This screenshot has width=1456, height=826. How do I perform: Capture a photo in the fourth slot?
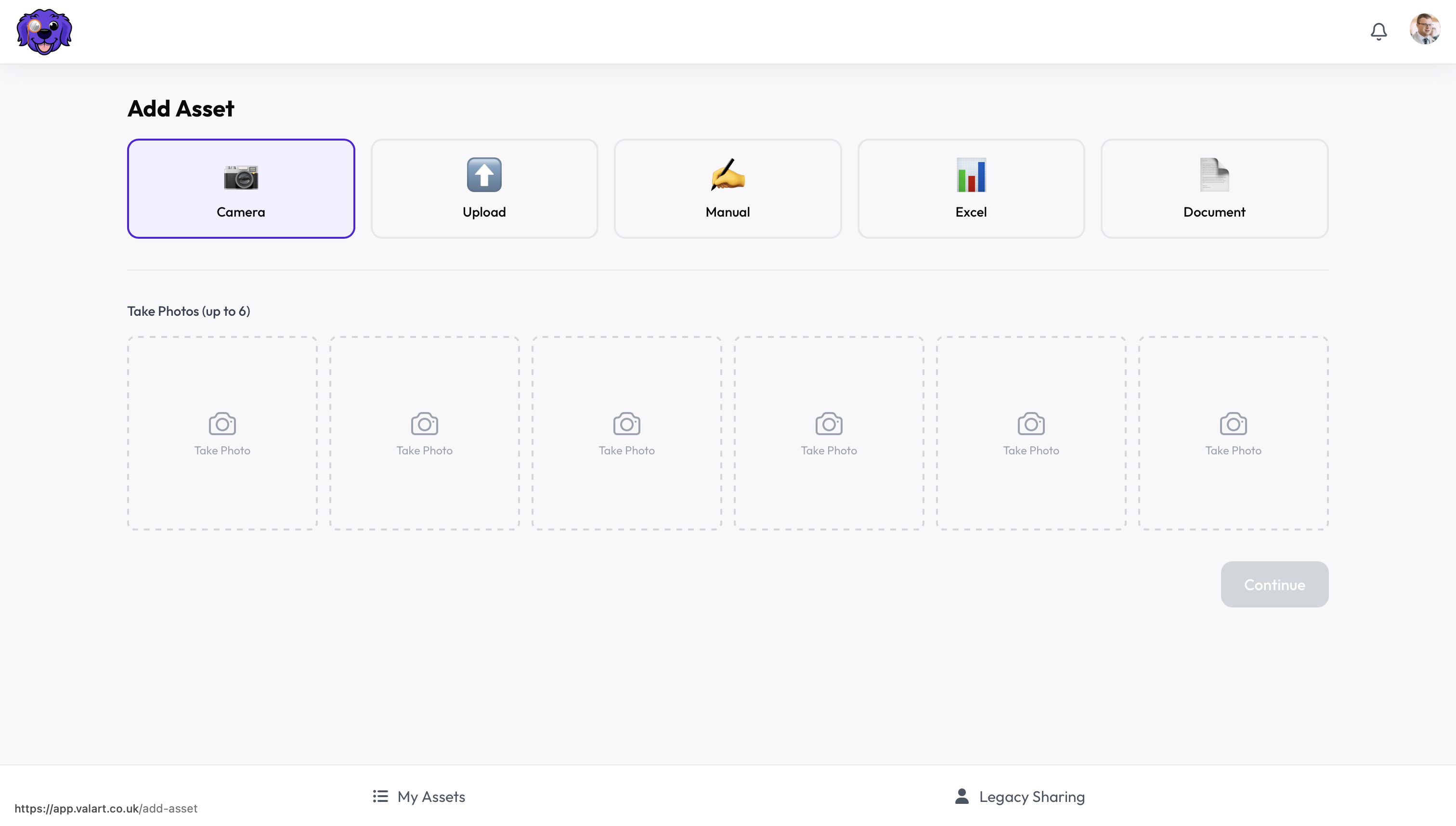(829, 432)
